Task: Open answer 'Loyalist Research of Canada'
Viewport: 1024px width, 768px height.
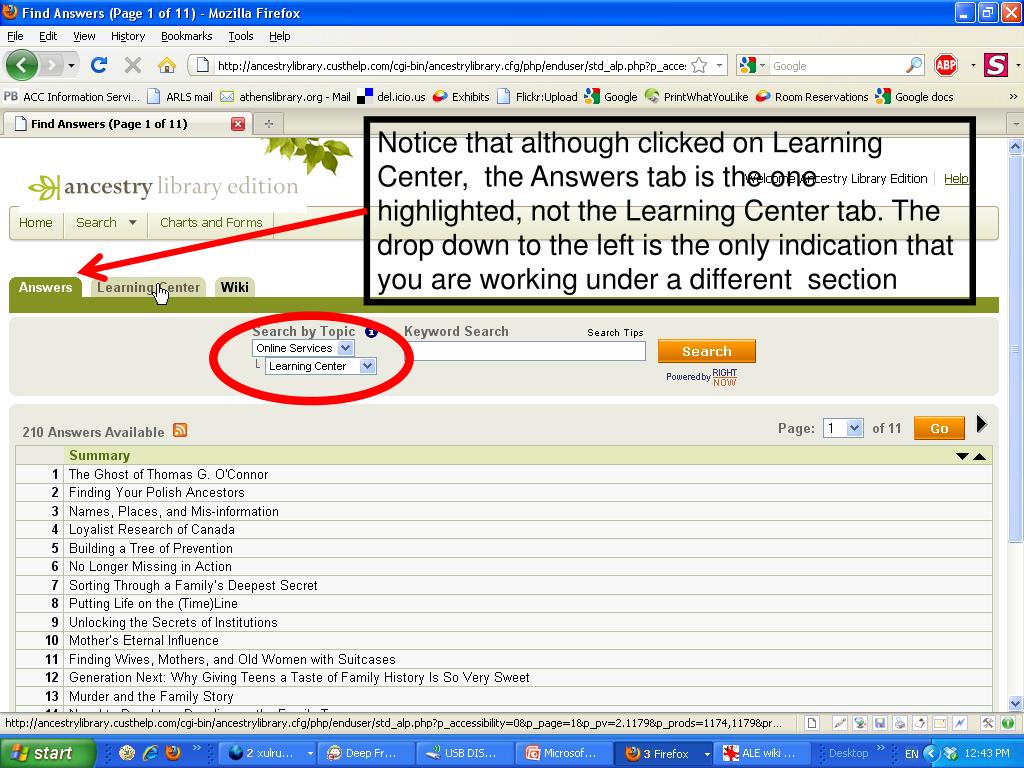Action: tap(152, 530)
